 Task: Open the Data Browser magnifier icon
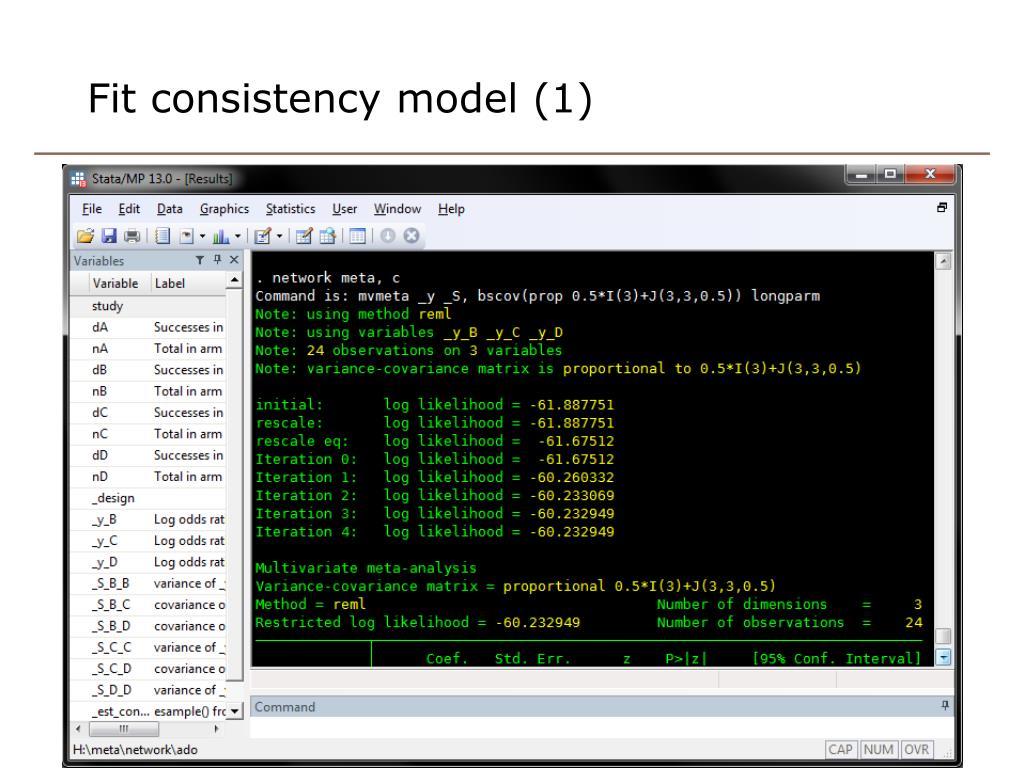tap(328, 236)
